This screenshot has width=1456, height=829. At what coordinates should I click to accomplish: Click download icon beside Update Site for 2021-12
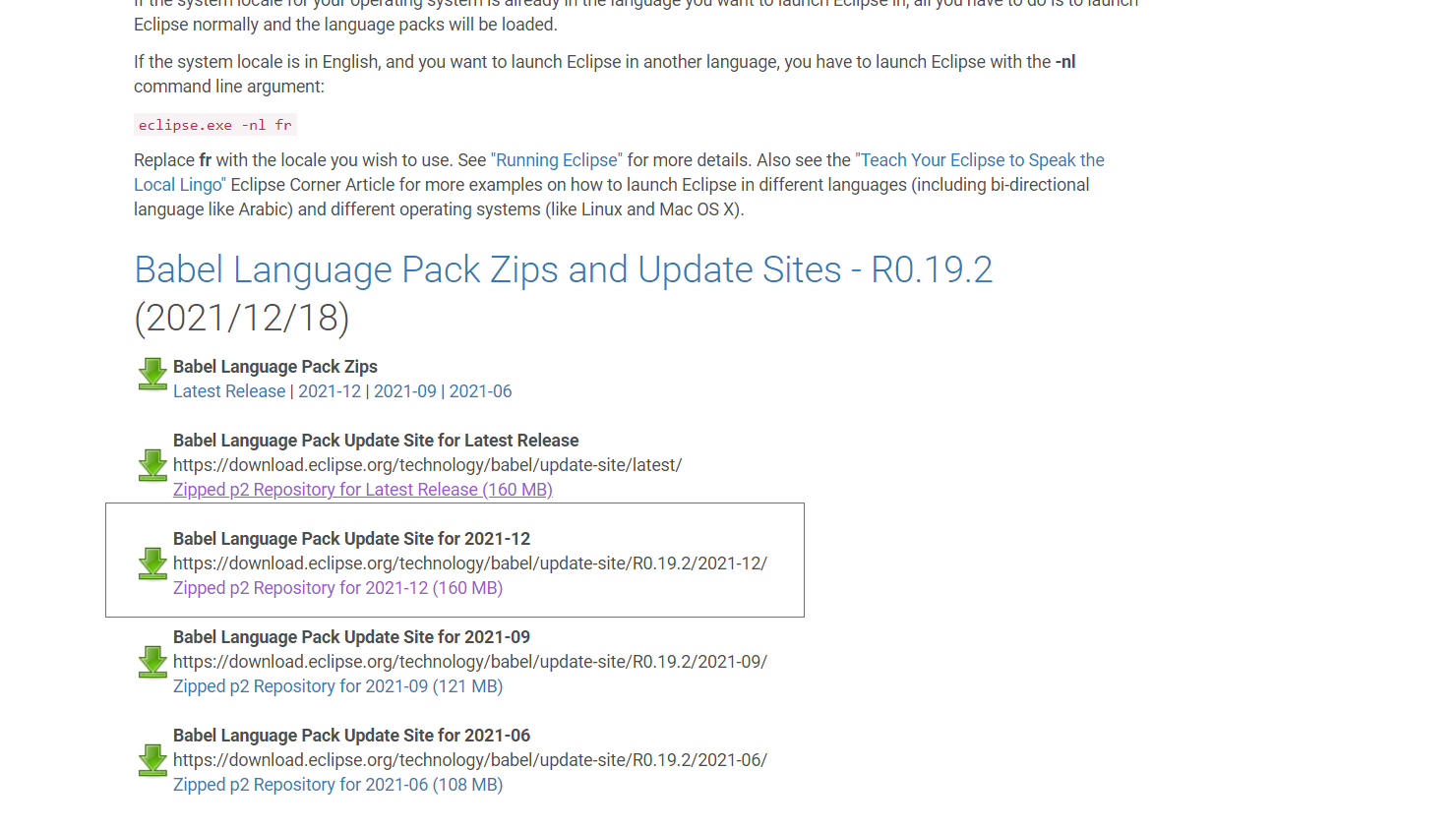152,563
